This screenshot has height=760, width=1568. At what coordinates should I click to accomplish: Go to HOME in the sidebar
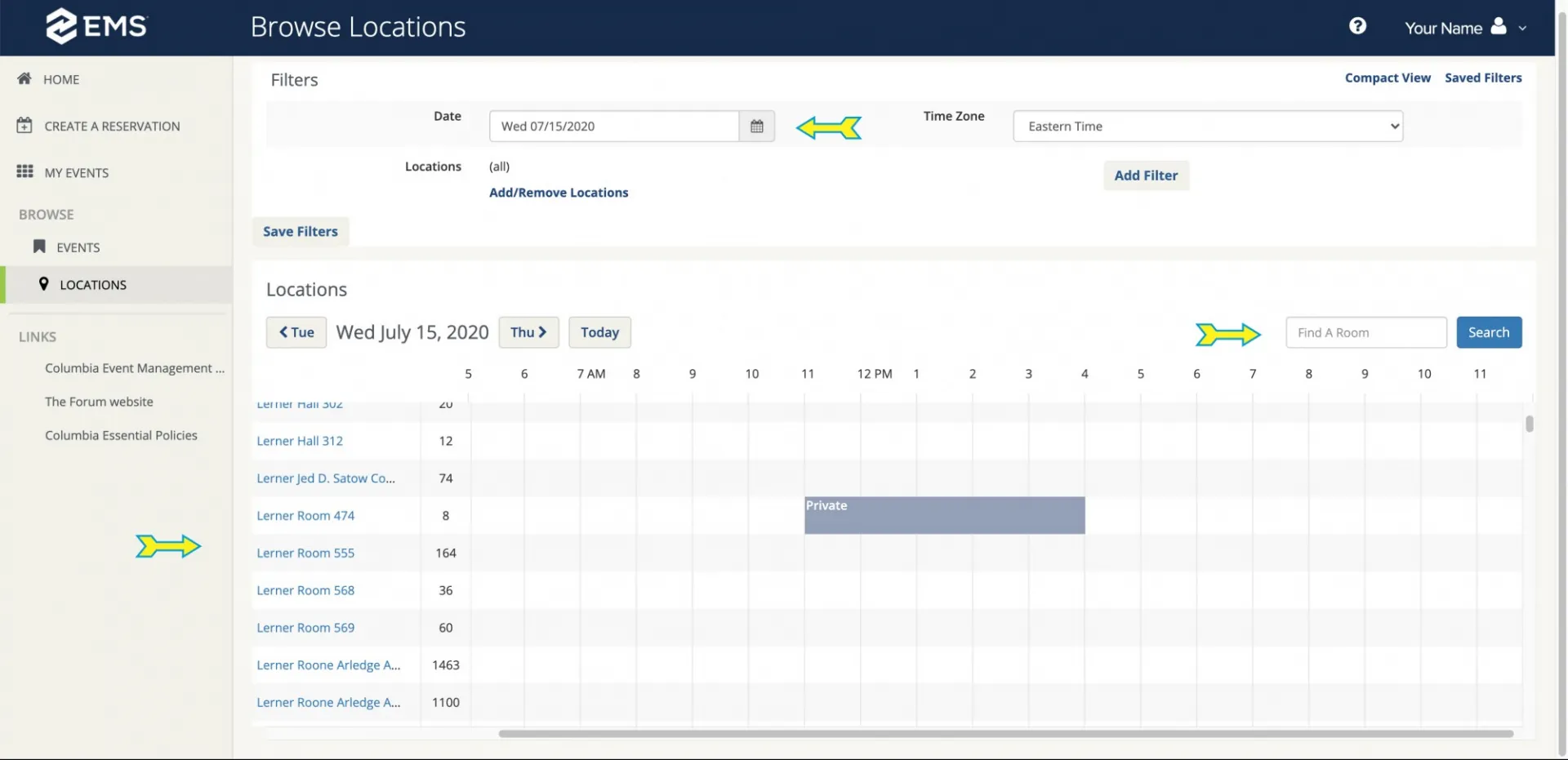pos(61,79)
